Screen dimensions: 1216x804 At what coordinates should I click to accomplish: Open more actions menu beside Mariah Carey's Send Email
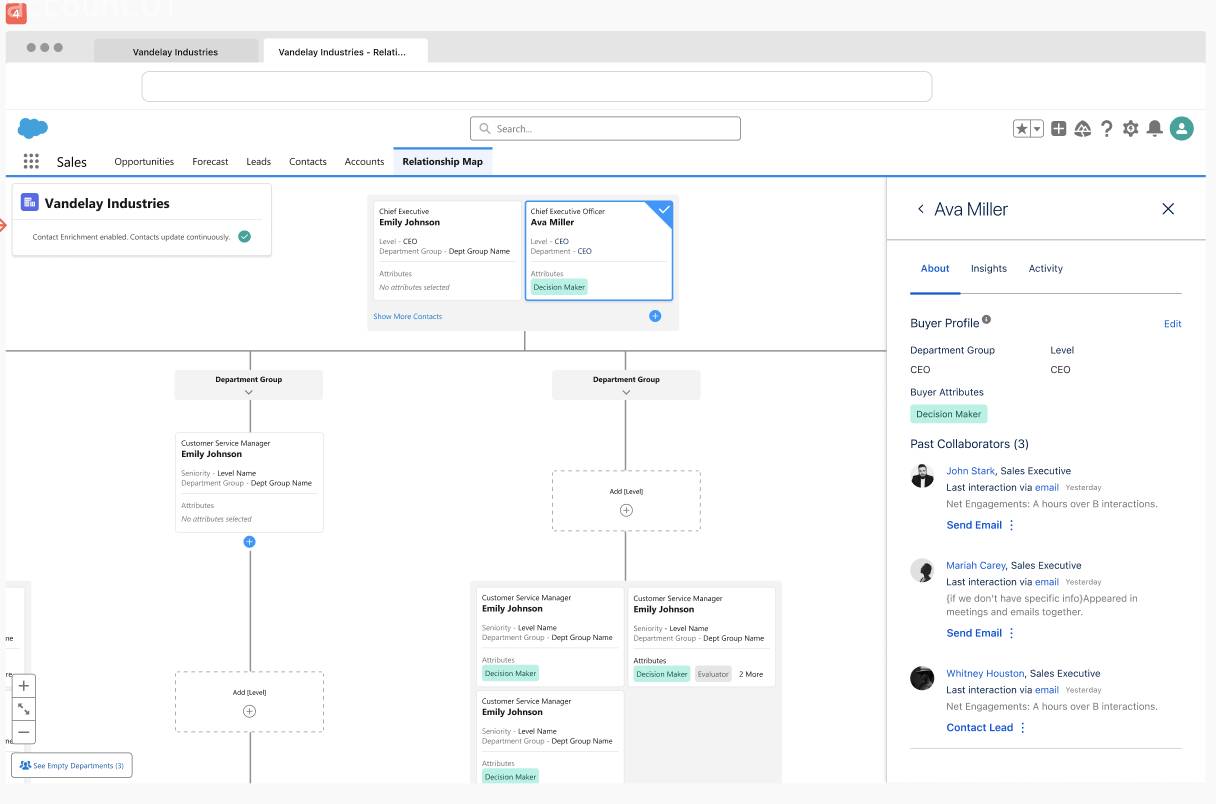1011,633
